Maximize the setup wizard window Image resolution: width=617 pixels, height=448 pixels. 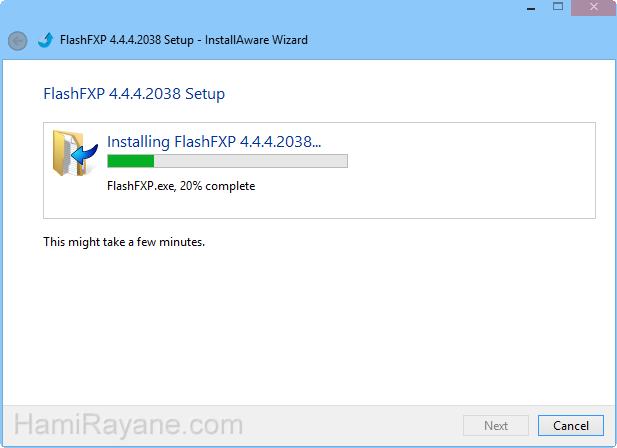pyautogui.click(x=558, y=7)
